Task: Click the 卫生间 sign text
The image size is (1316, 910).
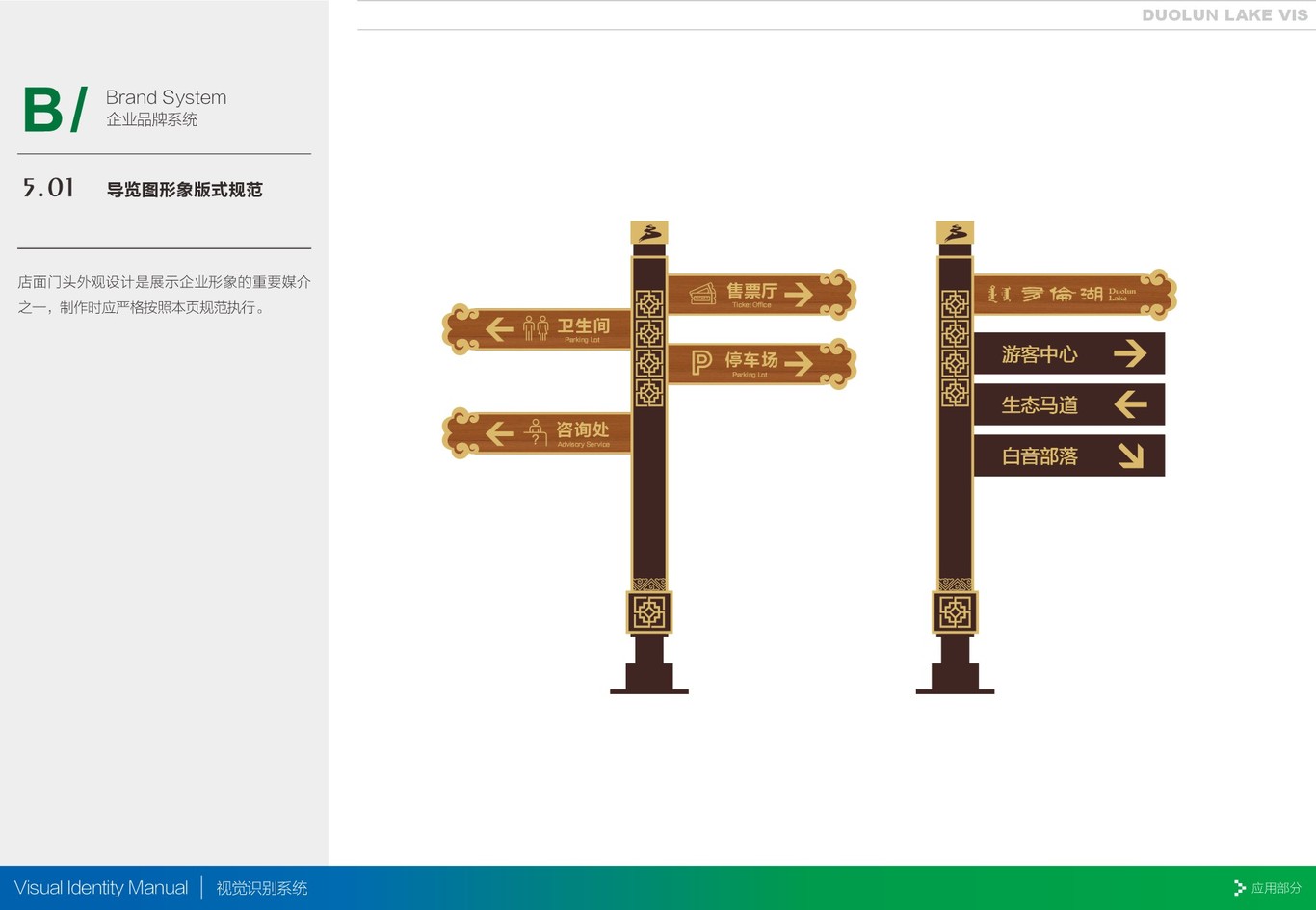Action: pyautogui.click(x=583, y=325)
